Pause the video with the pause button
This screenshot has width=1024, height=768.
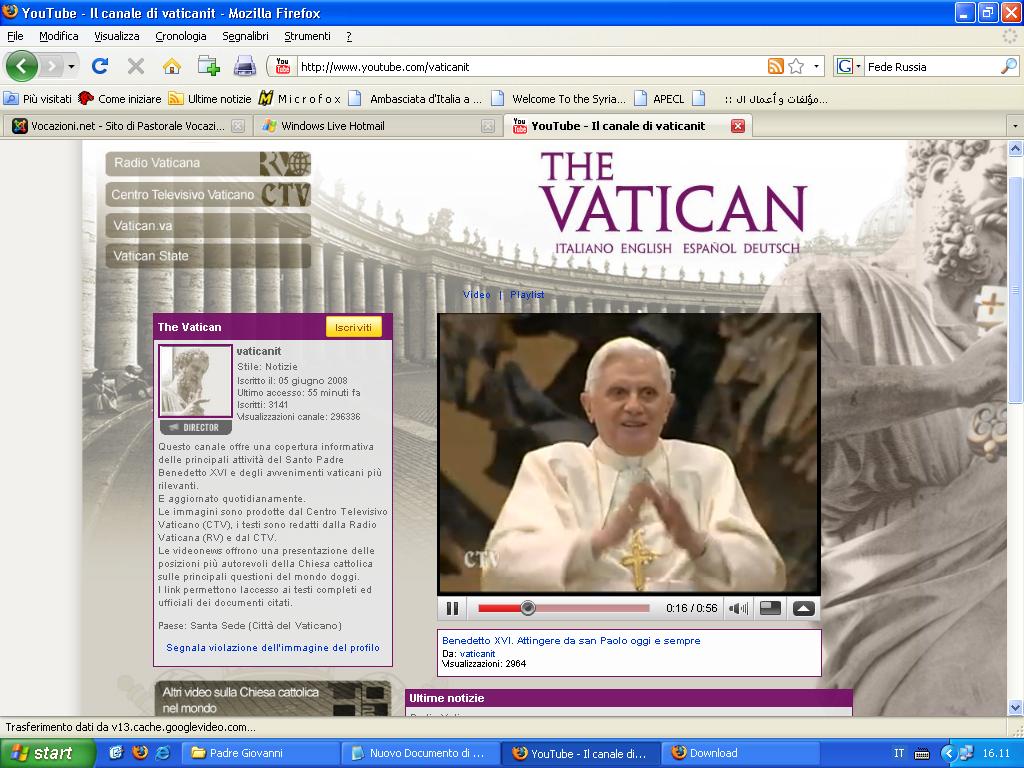(x=452, y=609)
